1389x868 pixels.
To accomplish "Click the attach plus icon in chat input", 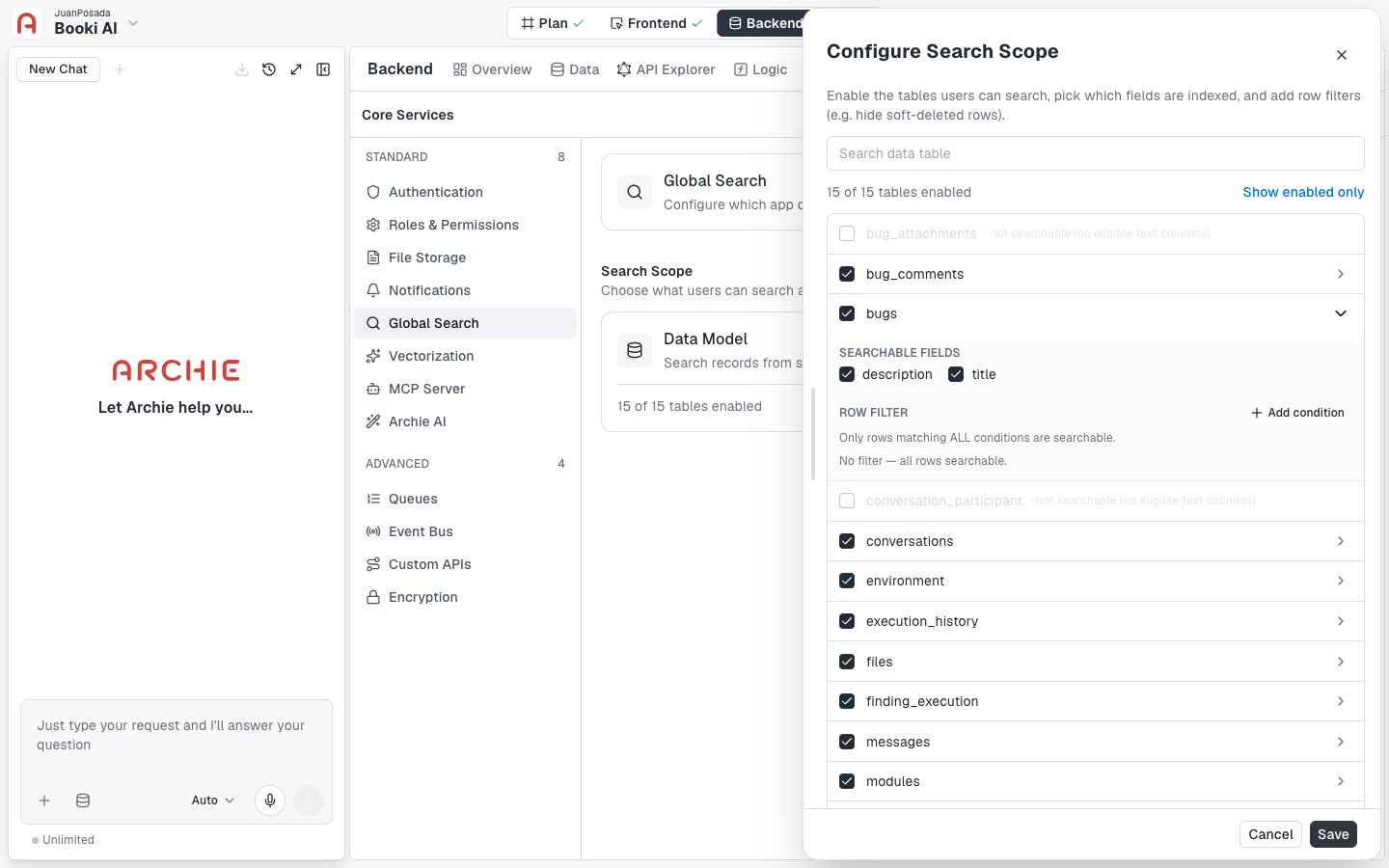I will click(x=44, y=800).
